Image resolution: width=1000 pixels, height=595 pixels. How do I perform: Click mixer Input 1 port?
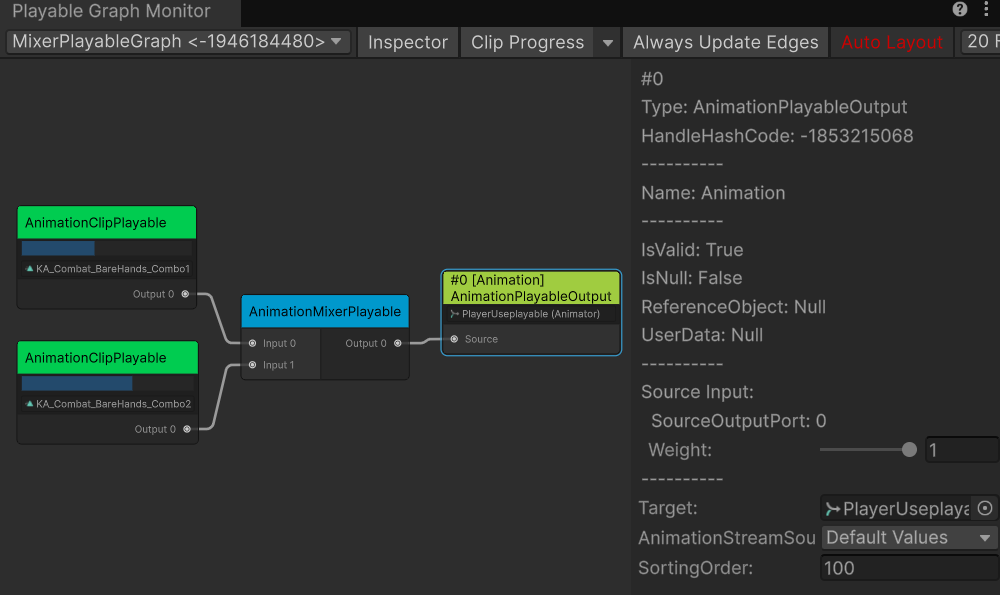click(252, 365)
